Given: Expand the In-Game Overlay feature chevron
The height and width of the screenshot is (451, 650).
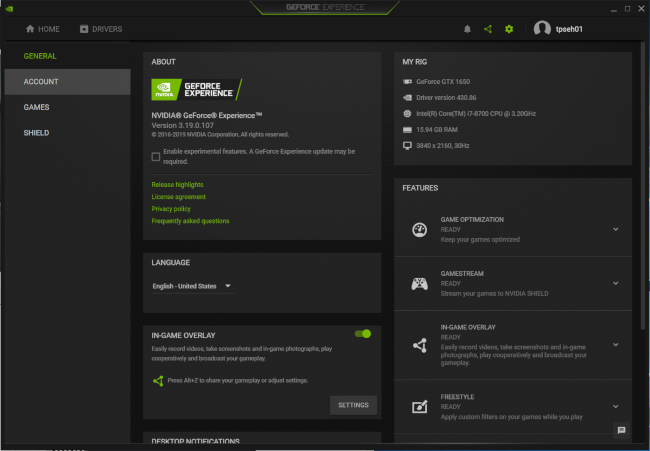Looking at the screenshot, I should [x=616, y=344].
